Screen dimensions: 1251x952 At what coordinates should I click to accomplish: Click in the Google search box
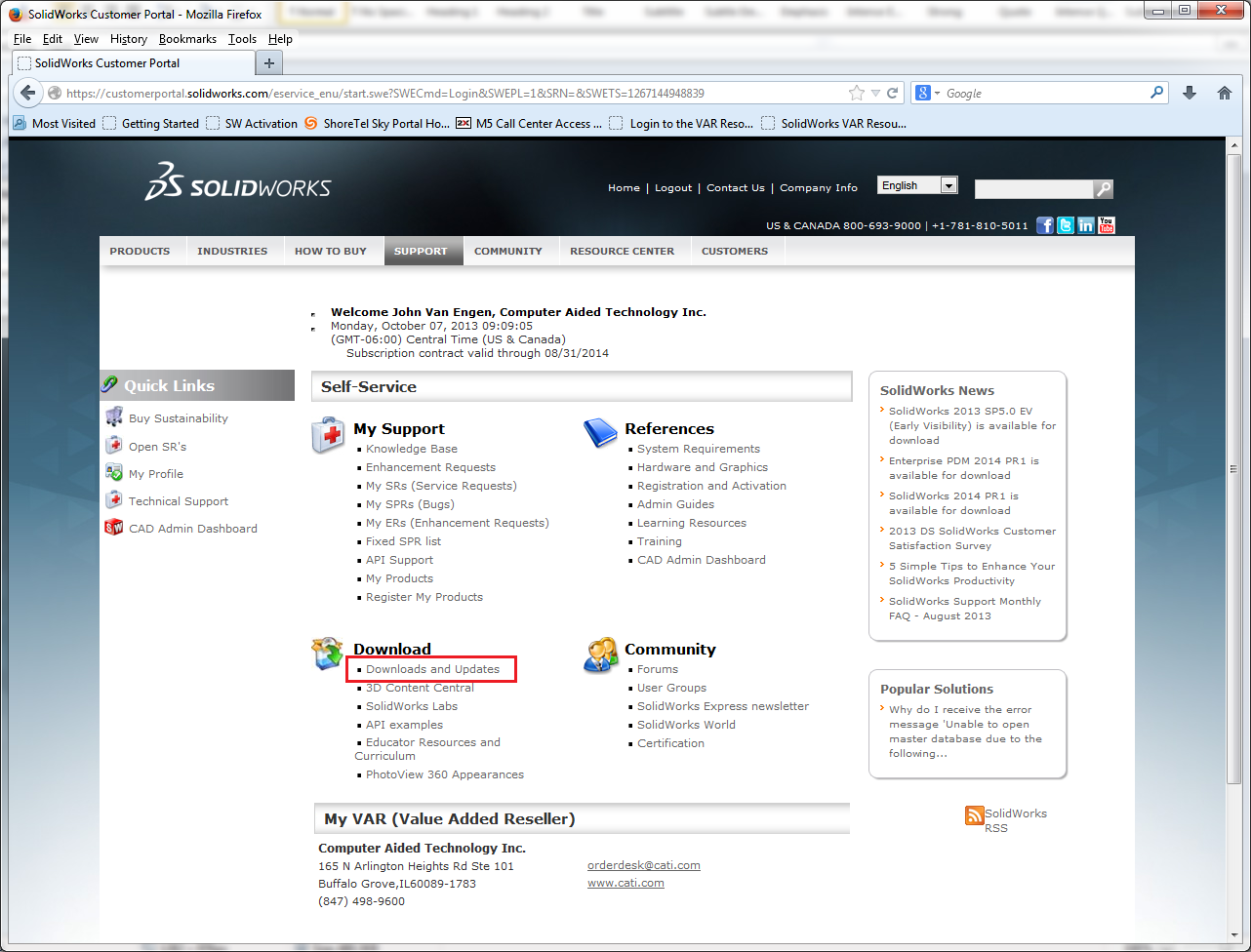[x=1044, y=94]
